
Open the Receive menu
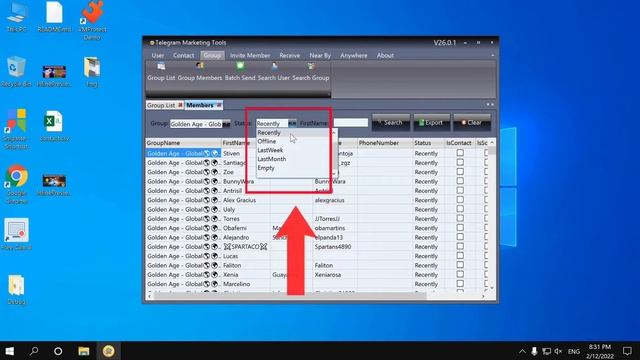pos(290,56)
